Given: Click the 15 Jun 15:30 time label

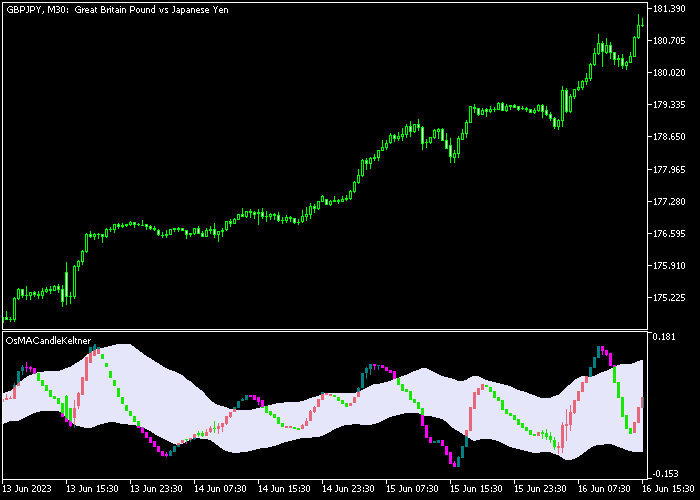Looking at the screenshot, I should (x=476, y=488).
